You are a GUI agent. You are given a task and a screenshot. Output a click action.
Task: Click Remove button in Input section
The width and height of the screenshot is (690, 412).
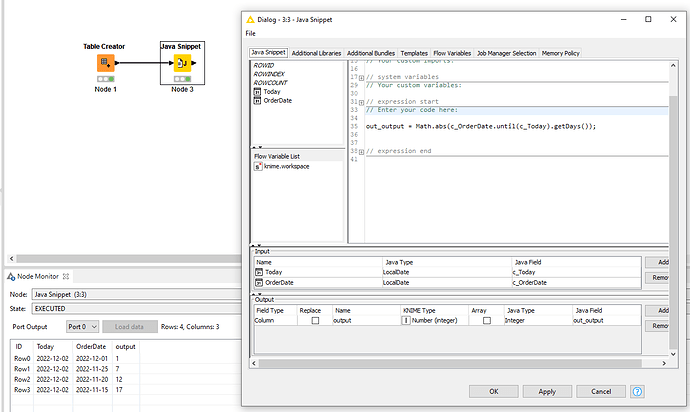pyautogui.click(x=657, y=277)
